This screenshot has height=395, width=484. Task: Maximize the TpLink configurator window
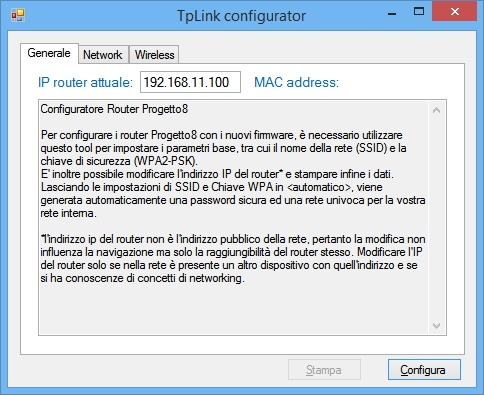click(419, 13)
